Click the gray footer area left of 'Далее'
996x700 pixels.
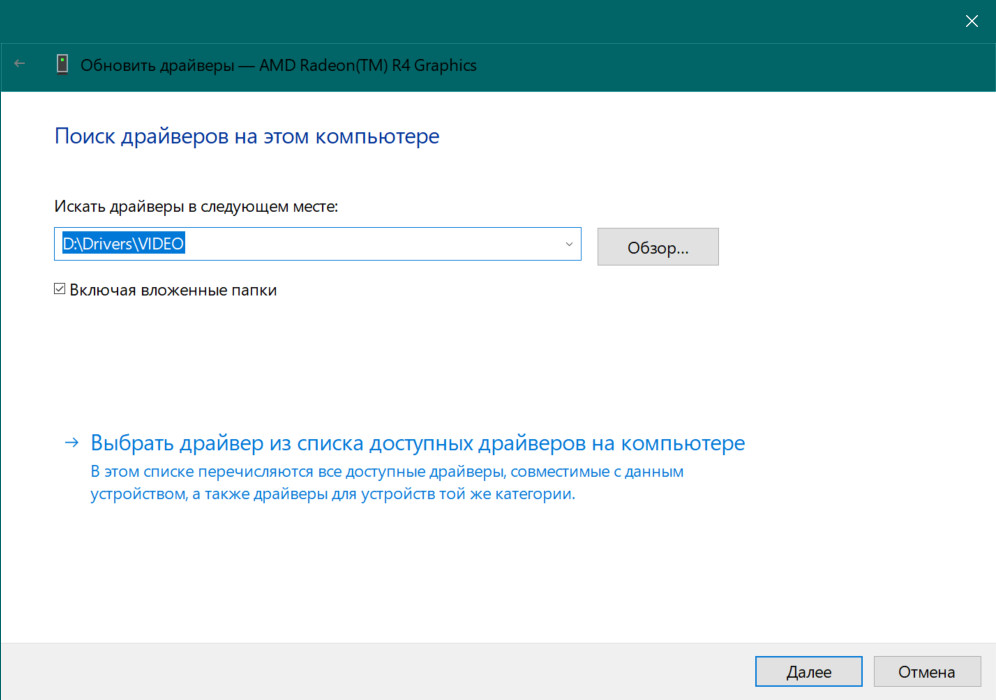point(380,671)
